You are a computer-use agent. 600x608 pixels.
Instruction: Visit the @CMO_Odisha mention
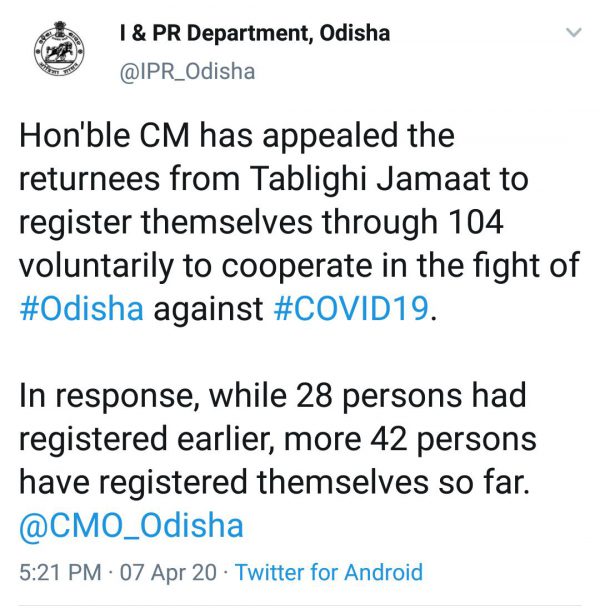coord(131,526)
